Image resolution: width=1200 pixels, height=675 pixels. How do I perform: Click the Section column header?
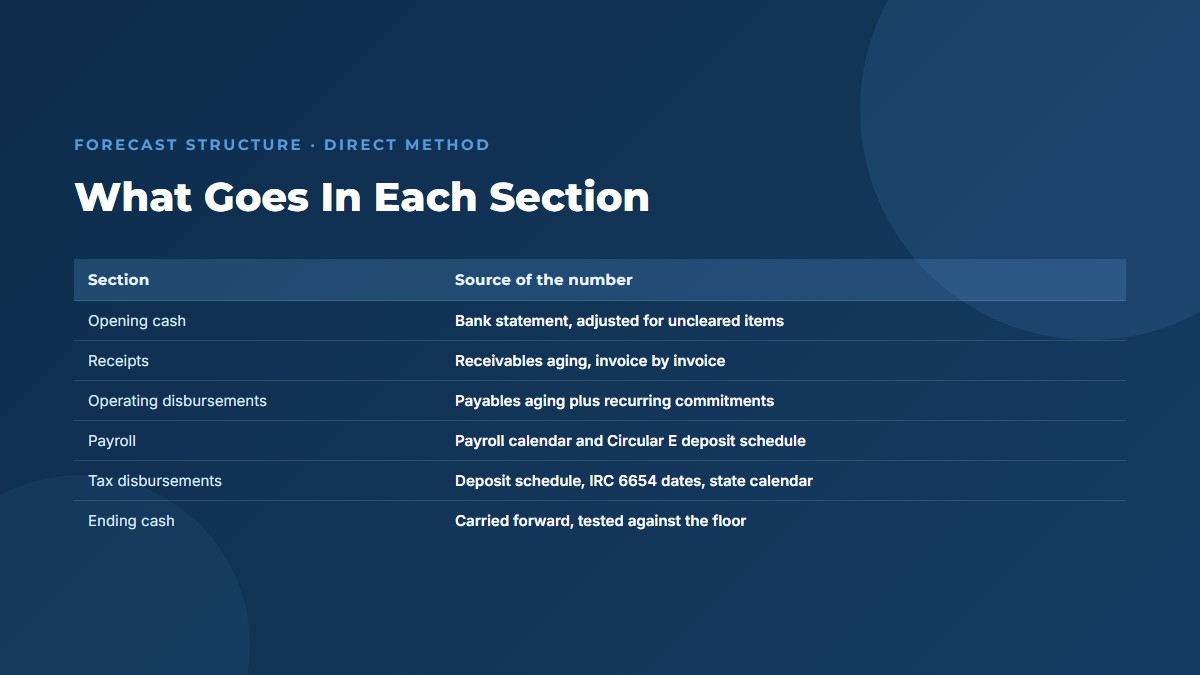118,280
